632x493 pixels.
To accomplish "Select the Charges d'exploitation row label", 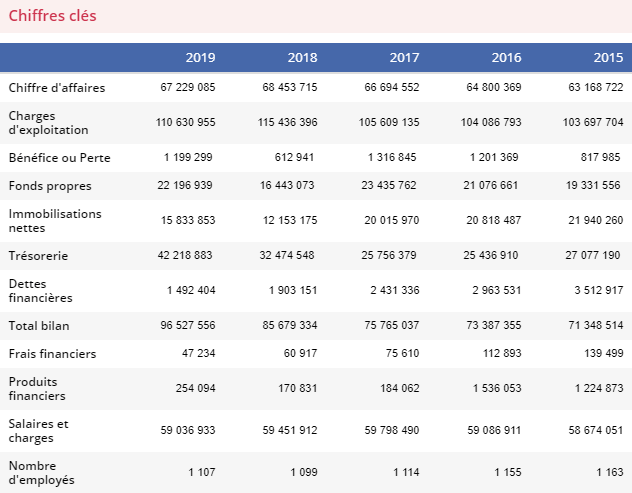I will pyautogui.click(x=48, y=123).
